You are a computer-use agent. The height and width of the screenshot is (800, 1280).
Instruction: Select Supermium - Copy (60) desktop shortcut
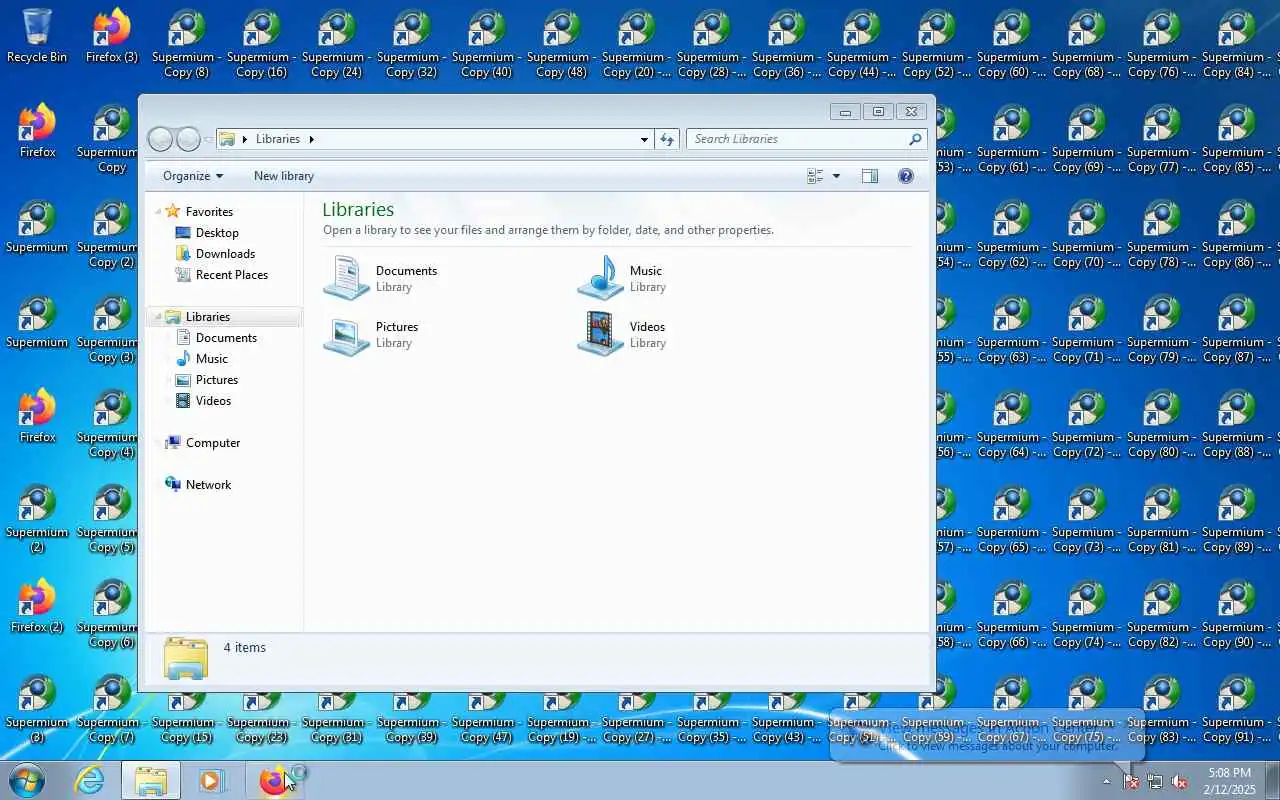(x=1012, y=44)
